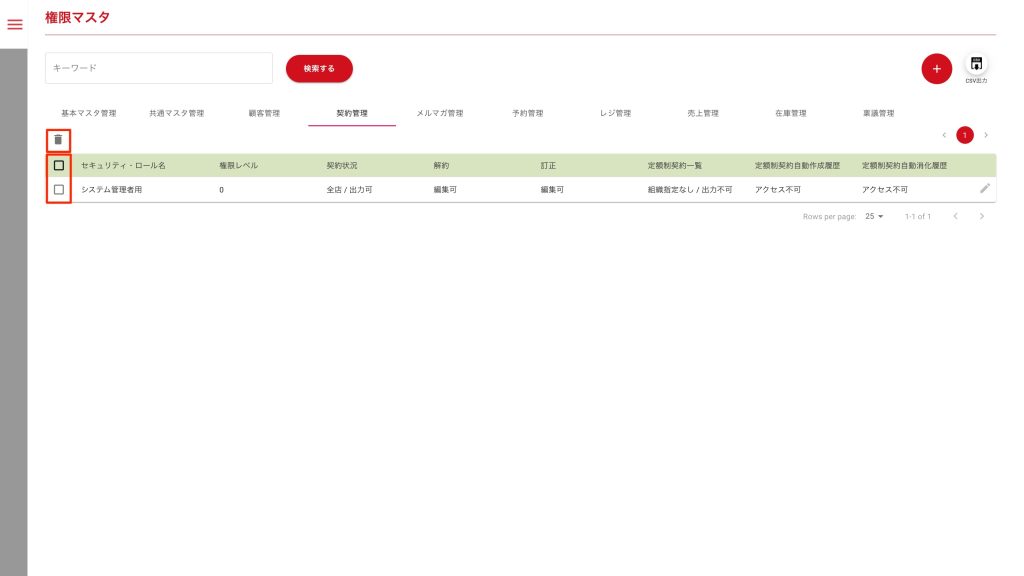This screenshot has height=576, width=1024.
Task: Select the 在庫管理 tab
Action: click(x=790, y=113)
